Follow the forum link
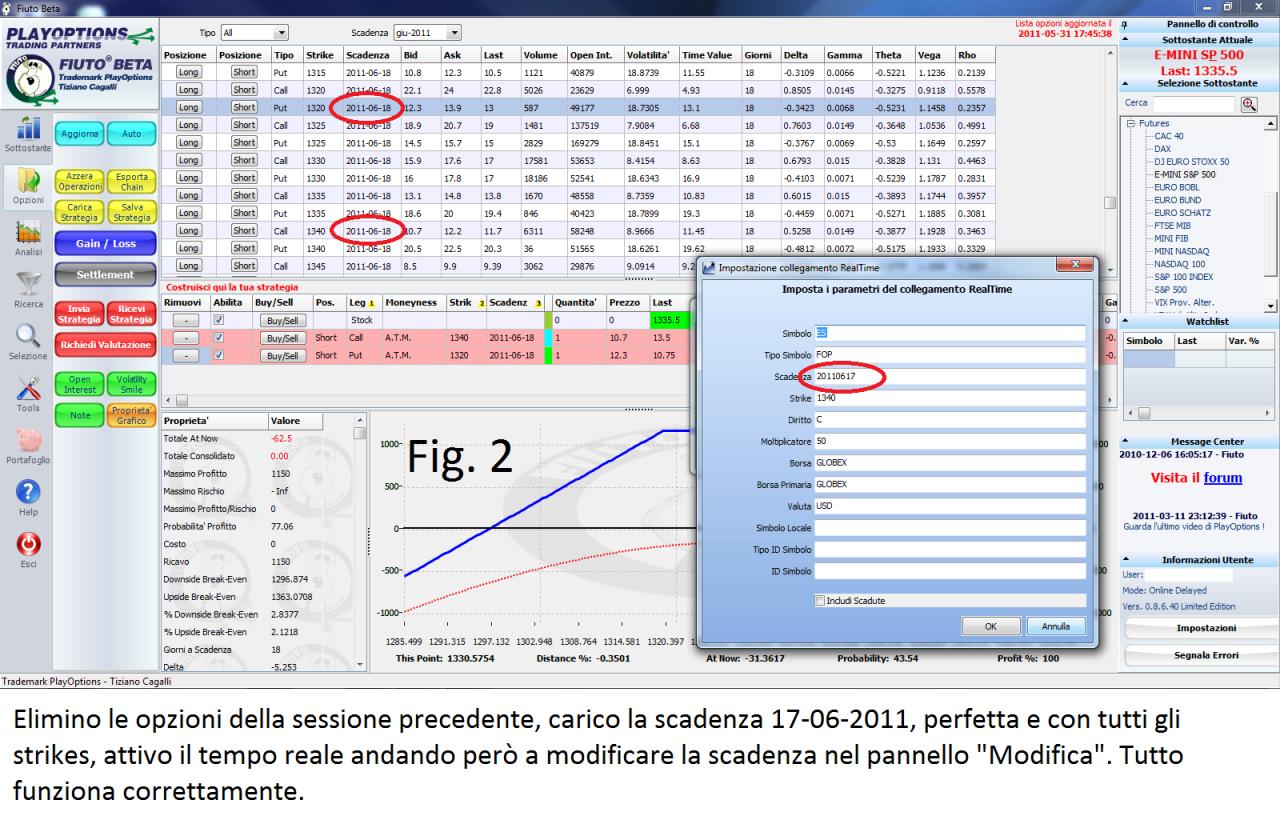The height and width of the screenshot is (832, 1280). [x=1223, y=478]
